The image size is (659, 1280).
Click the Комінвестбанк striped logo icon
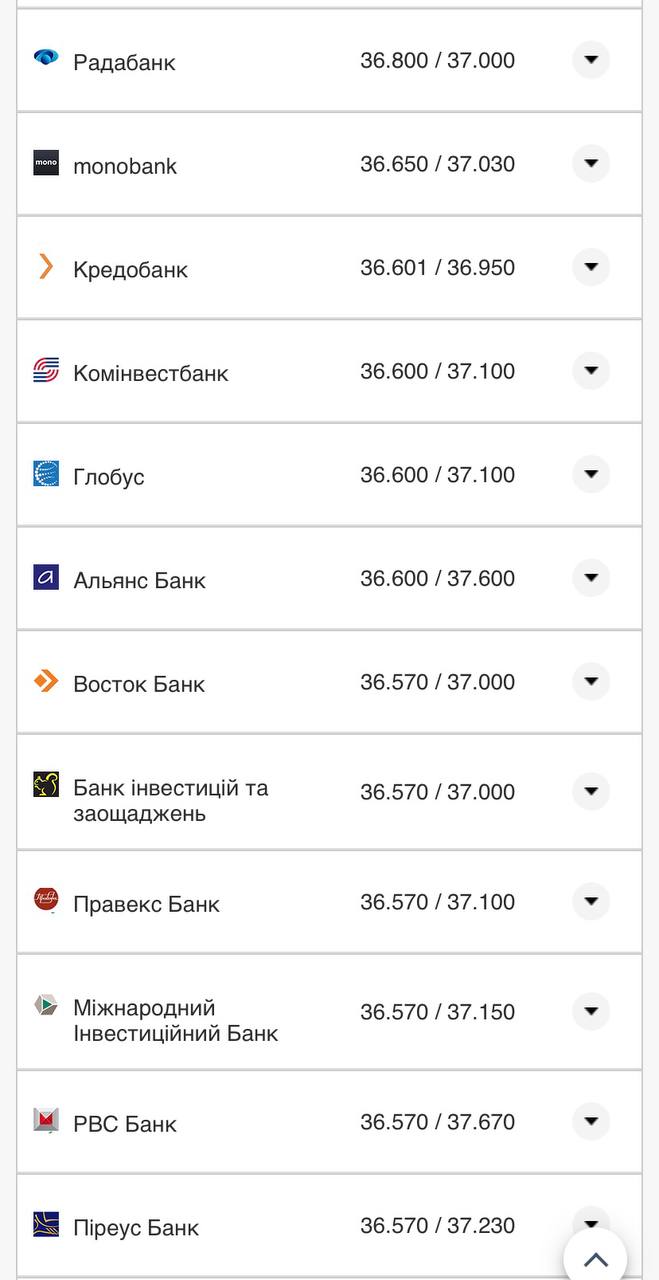pos(44,371)
